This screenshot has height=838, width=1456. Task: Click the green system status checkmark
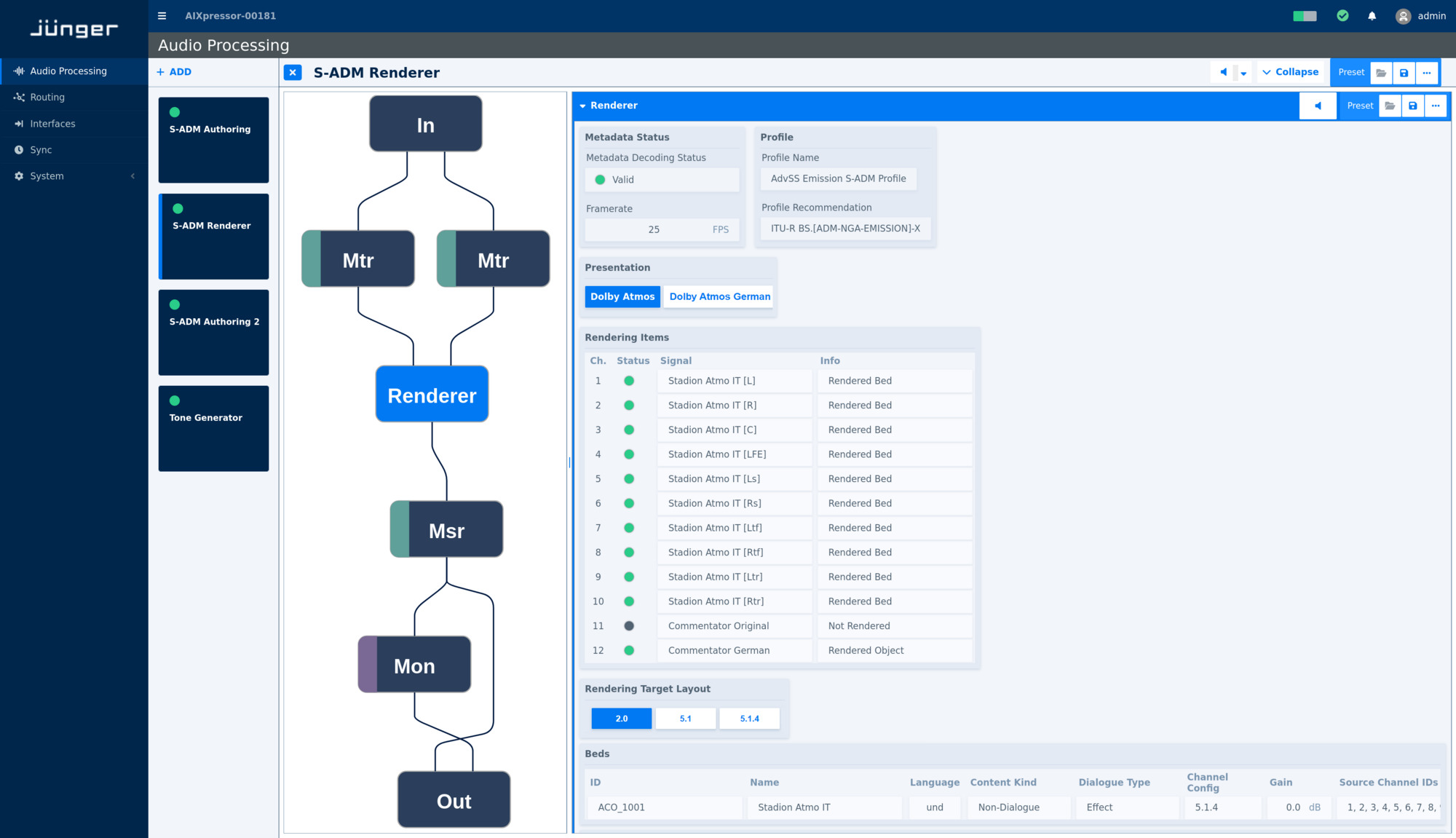click(1342, 16)
